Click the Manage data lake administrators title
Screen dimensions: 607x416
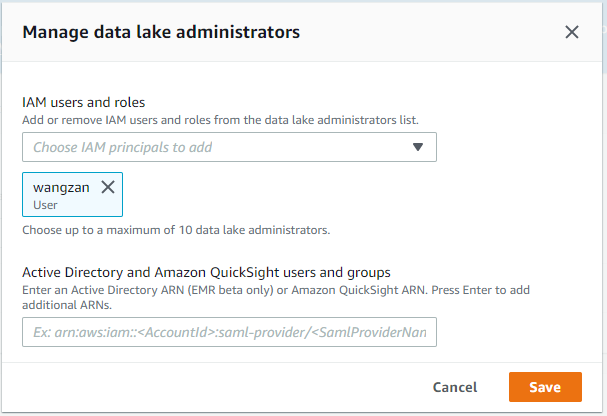(161, 32)
